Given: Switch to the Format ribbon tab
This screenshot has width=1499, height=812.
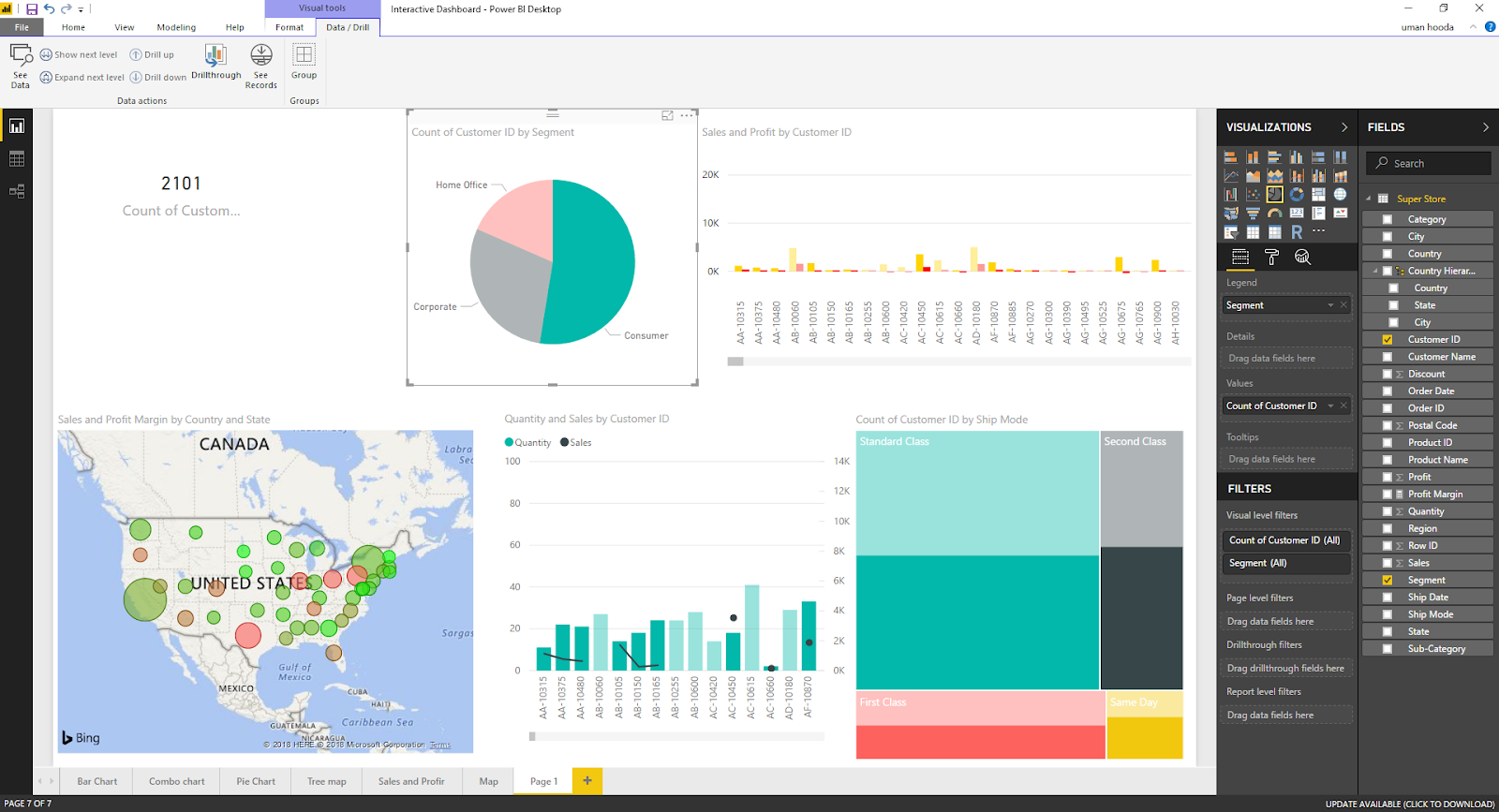Looking at the screenshot, I should (x=289, y=27).
